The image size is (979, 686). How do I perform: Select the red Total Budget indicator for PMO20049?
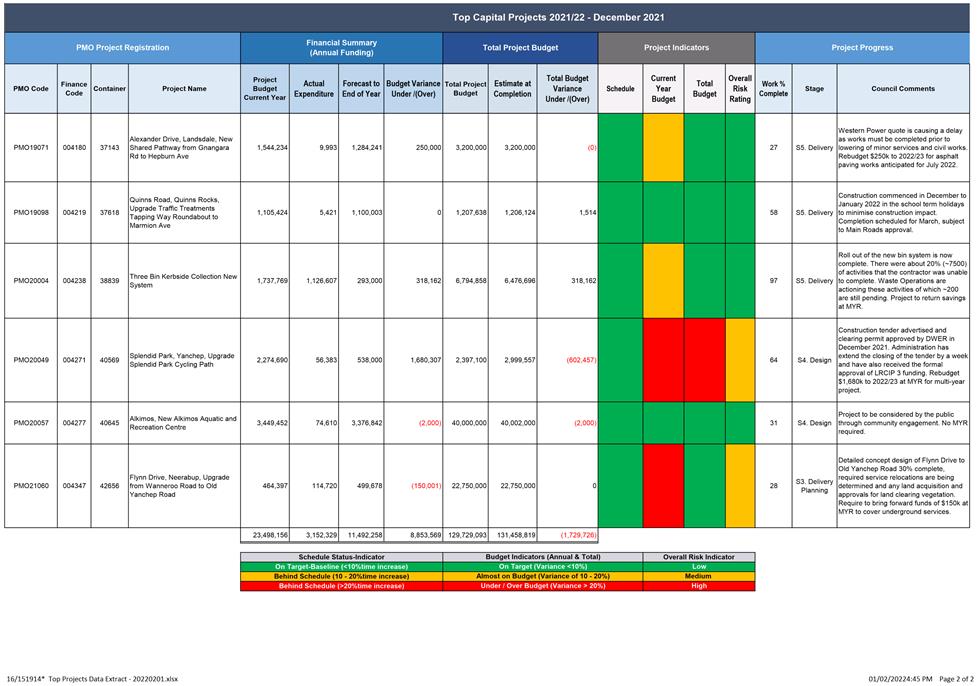tap(704, 360)
